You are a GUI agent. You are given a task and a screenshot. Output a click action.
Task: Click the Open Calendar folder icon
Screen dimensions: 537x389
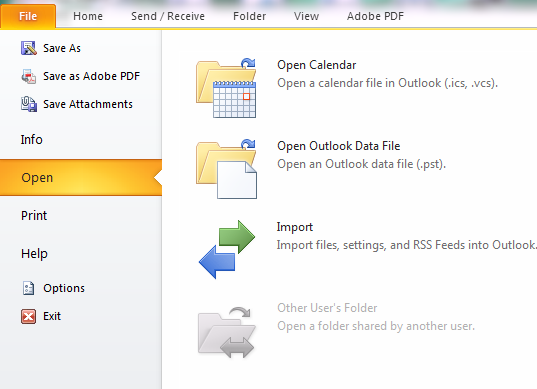(x=226, y=88)
